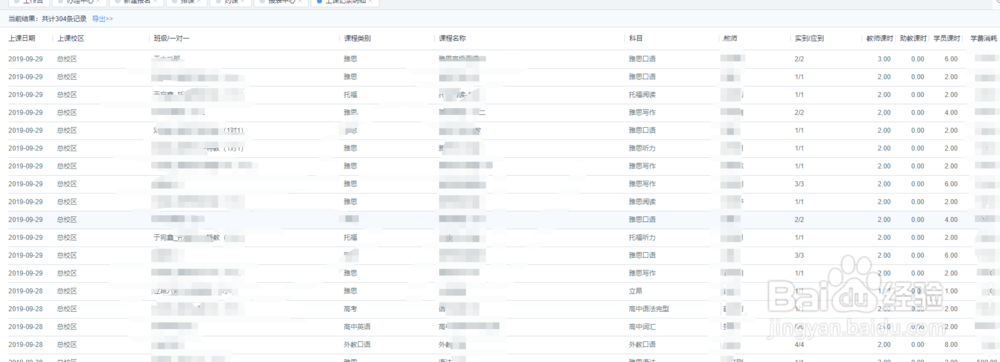Close the 报表中心 tab

[301, 2]
